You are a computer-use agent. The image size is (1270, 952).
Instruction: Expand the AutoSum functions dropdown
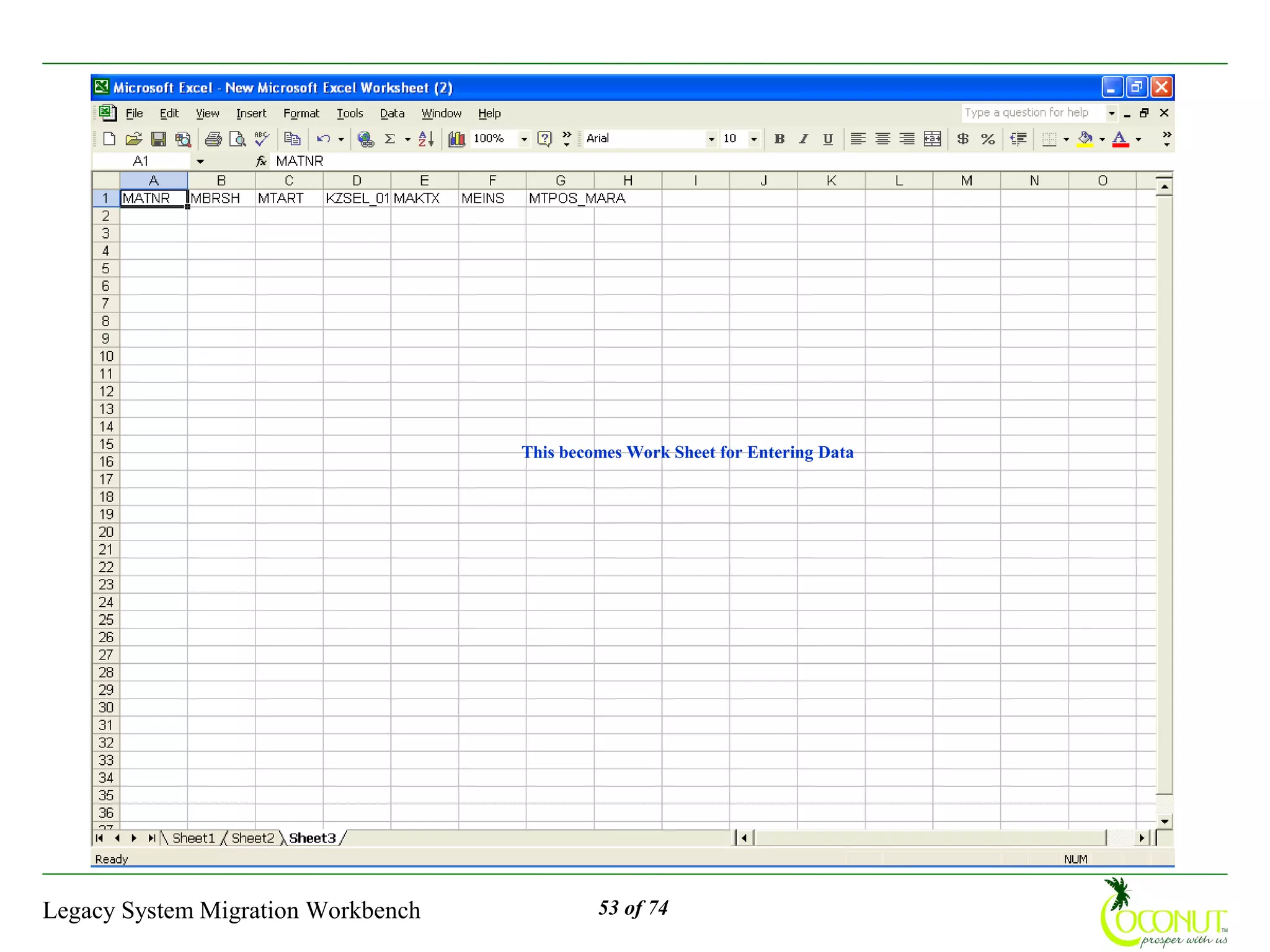(407, 139)
